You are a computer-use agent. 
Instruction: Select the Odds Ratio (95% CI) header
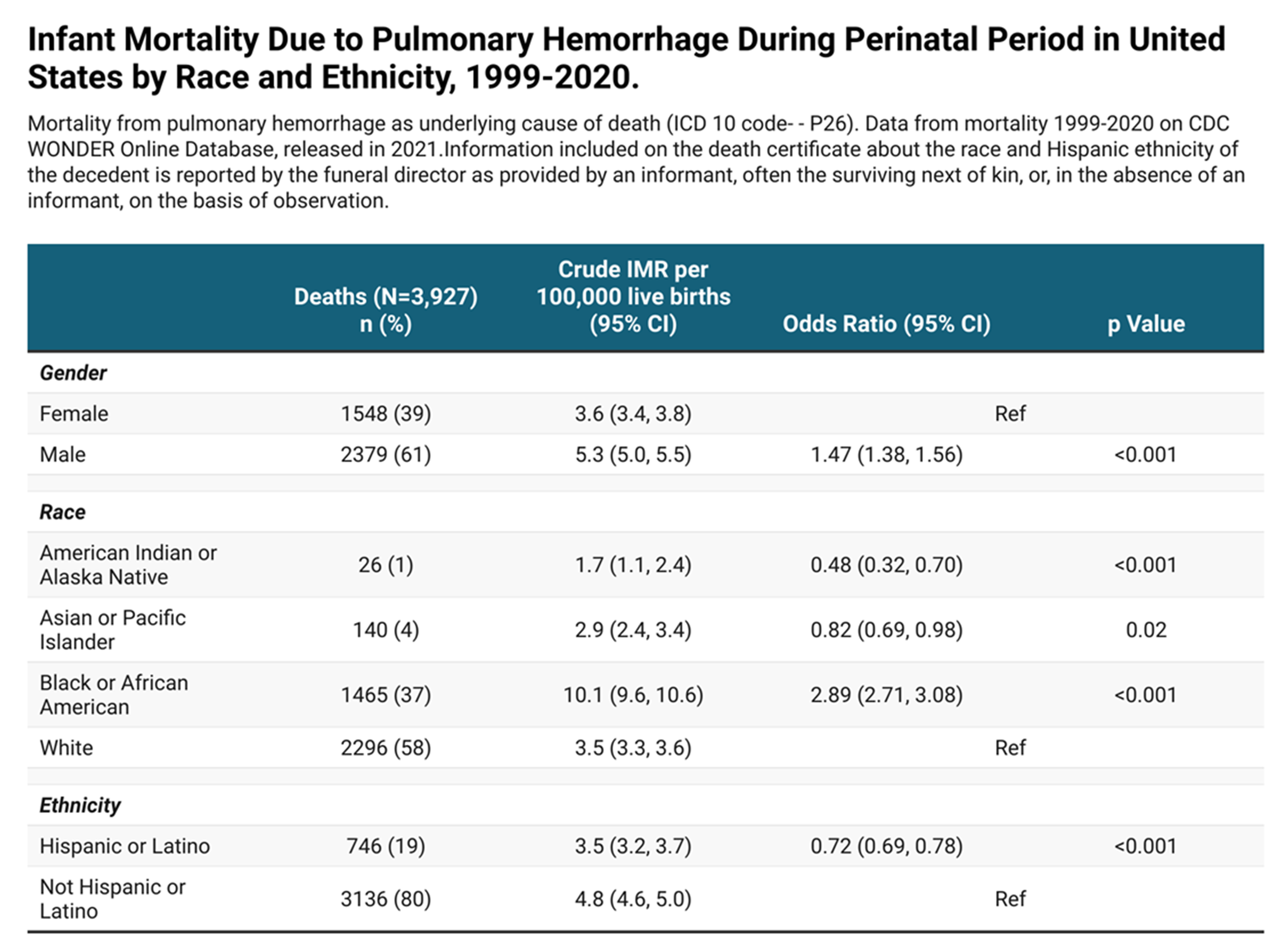tap(887, 324)
